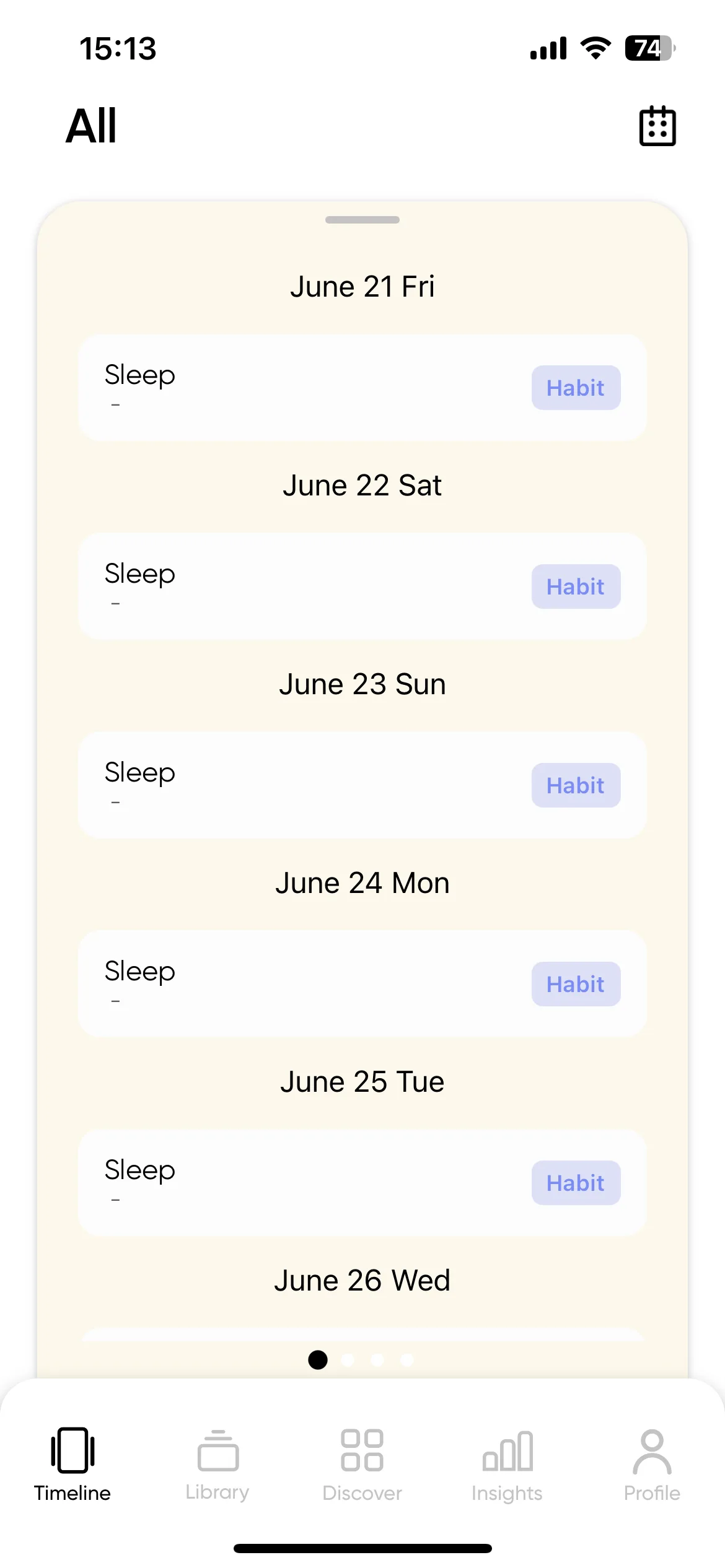Open the June 23 Sun Sleep card
The height and width of the screenshot is (1568, 725).
(362, 785)
